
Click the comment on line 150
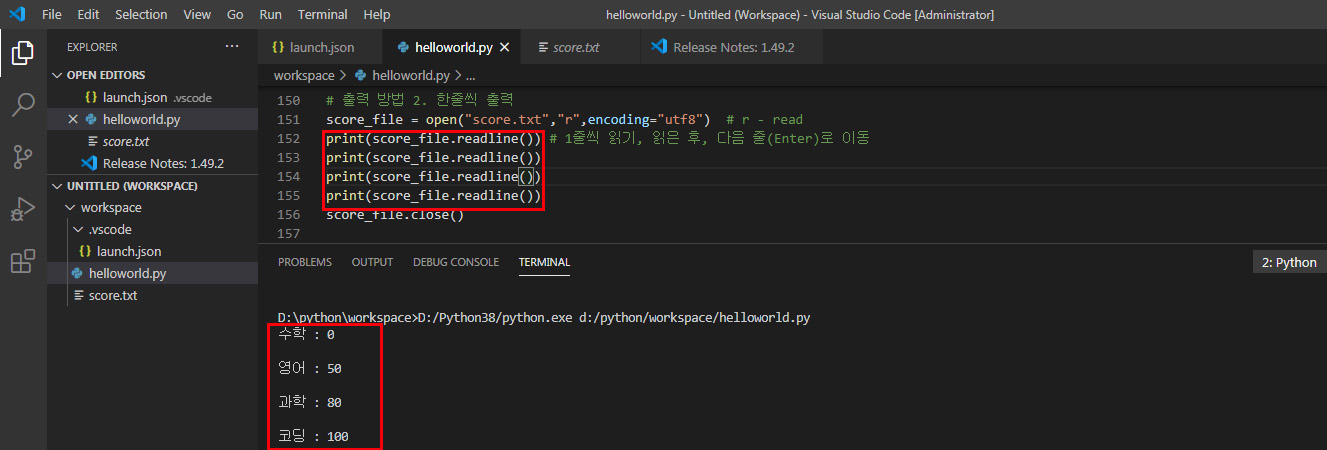[419, 101]
